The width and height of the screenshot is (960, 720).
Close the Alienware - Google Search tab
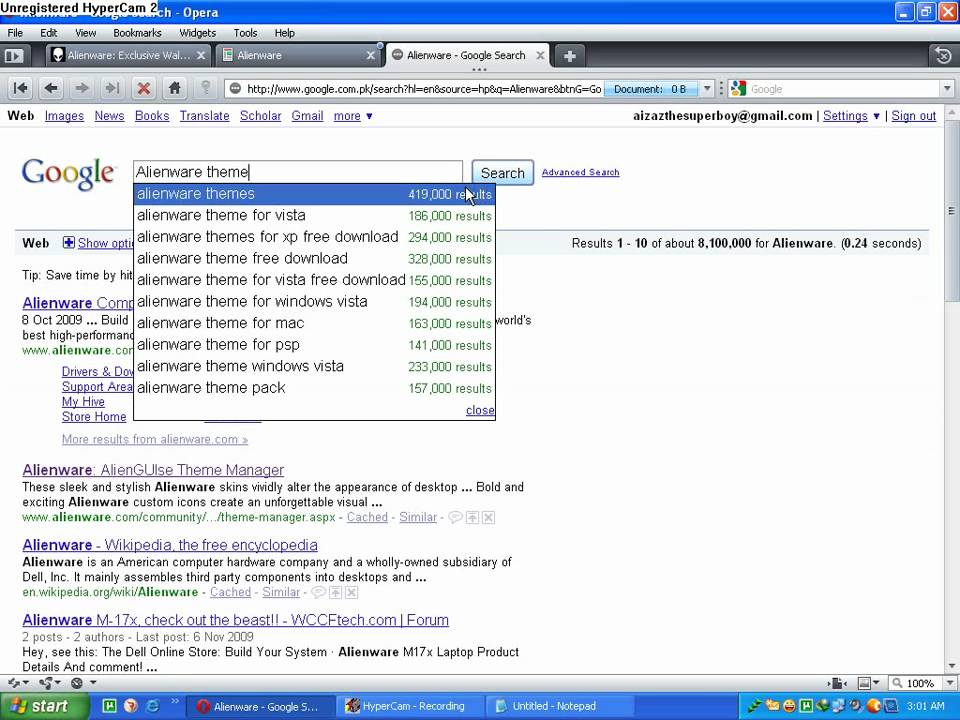point(540,55)
